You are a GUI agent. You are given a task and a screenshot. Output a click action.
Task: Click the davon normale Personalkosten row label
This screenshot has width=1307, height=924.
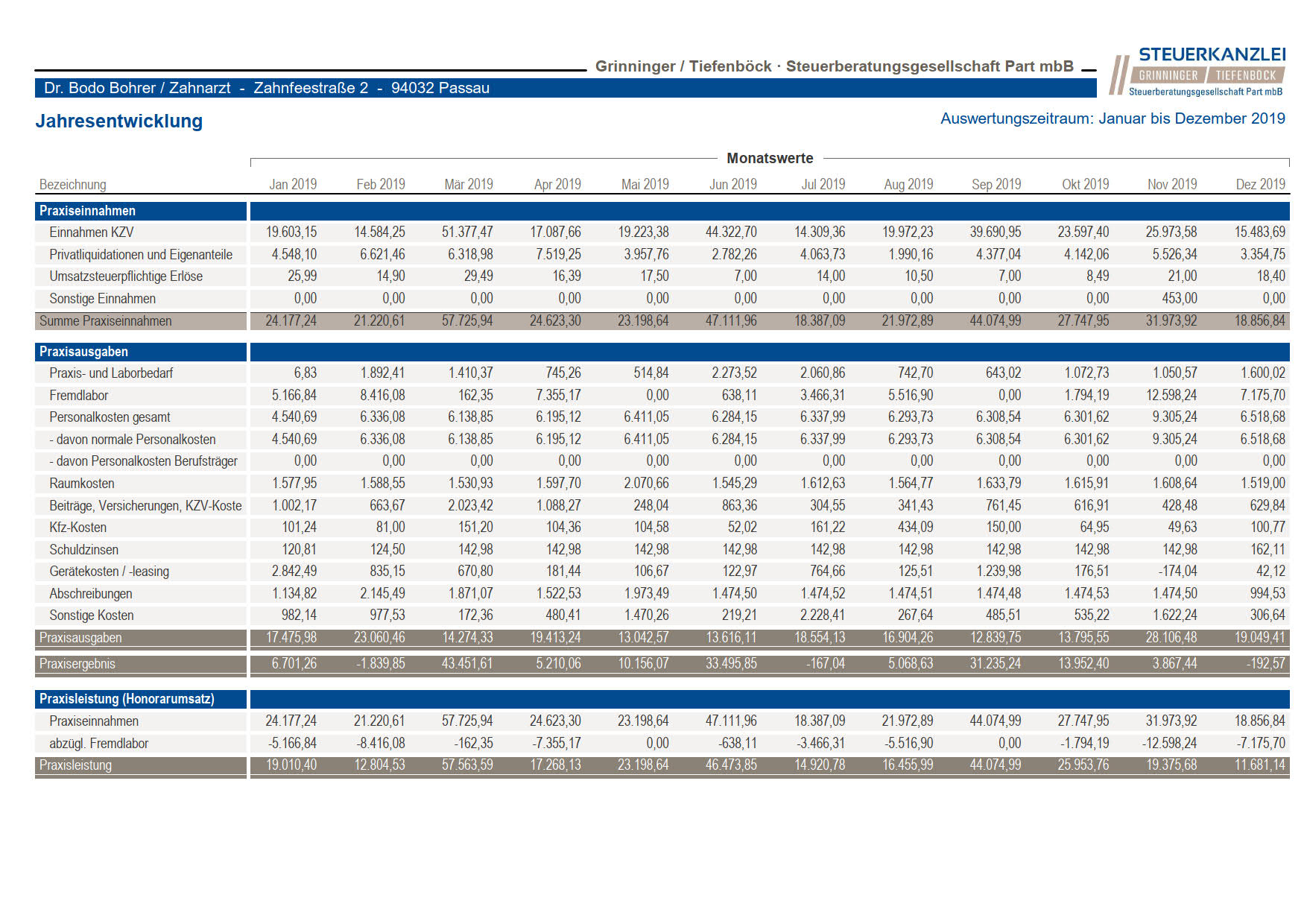click(x=133, y=440)
